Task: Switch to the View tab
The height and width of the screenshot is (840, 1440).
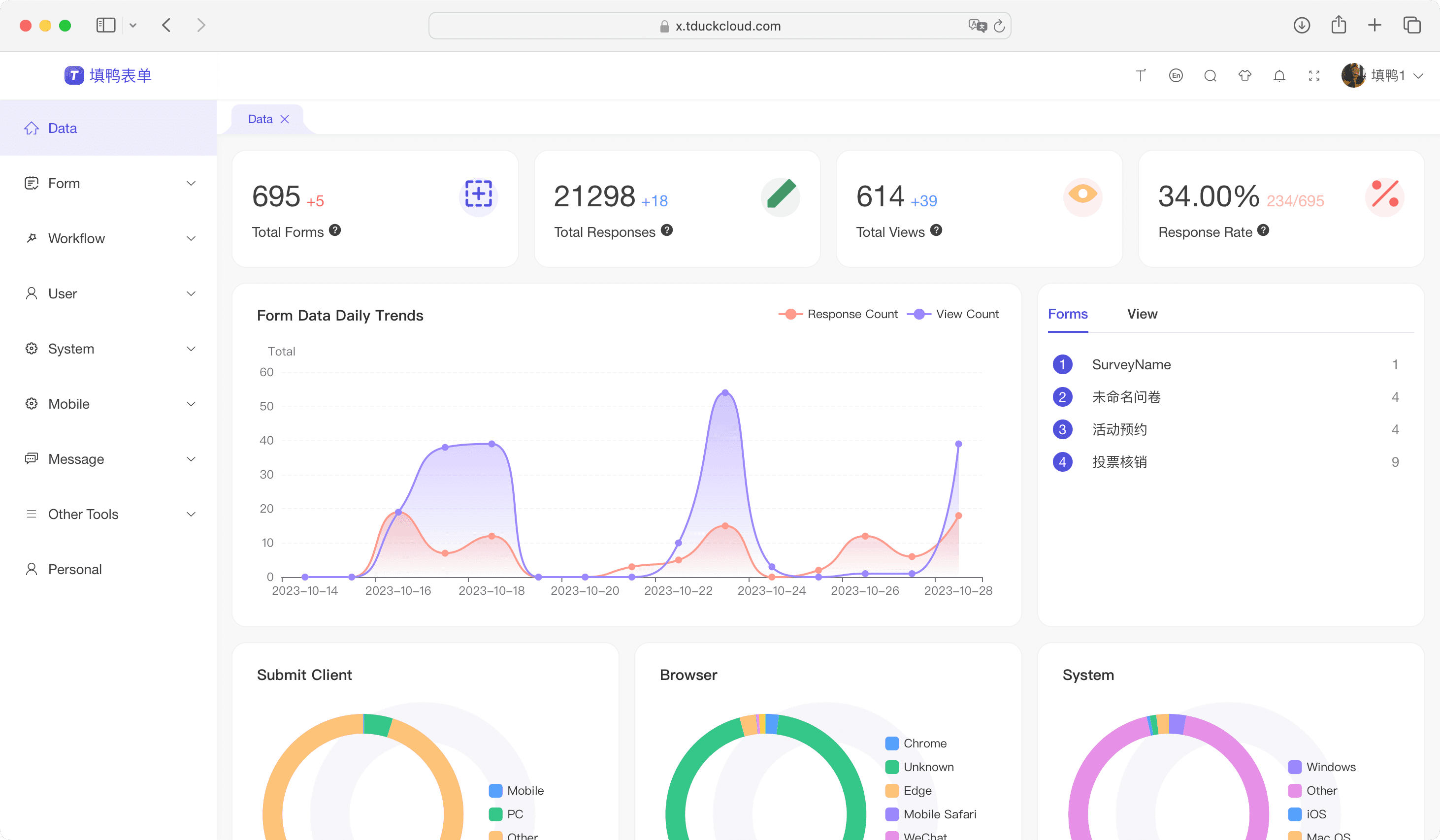Action: click(x=1142, y=314)
